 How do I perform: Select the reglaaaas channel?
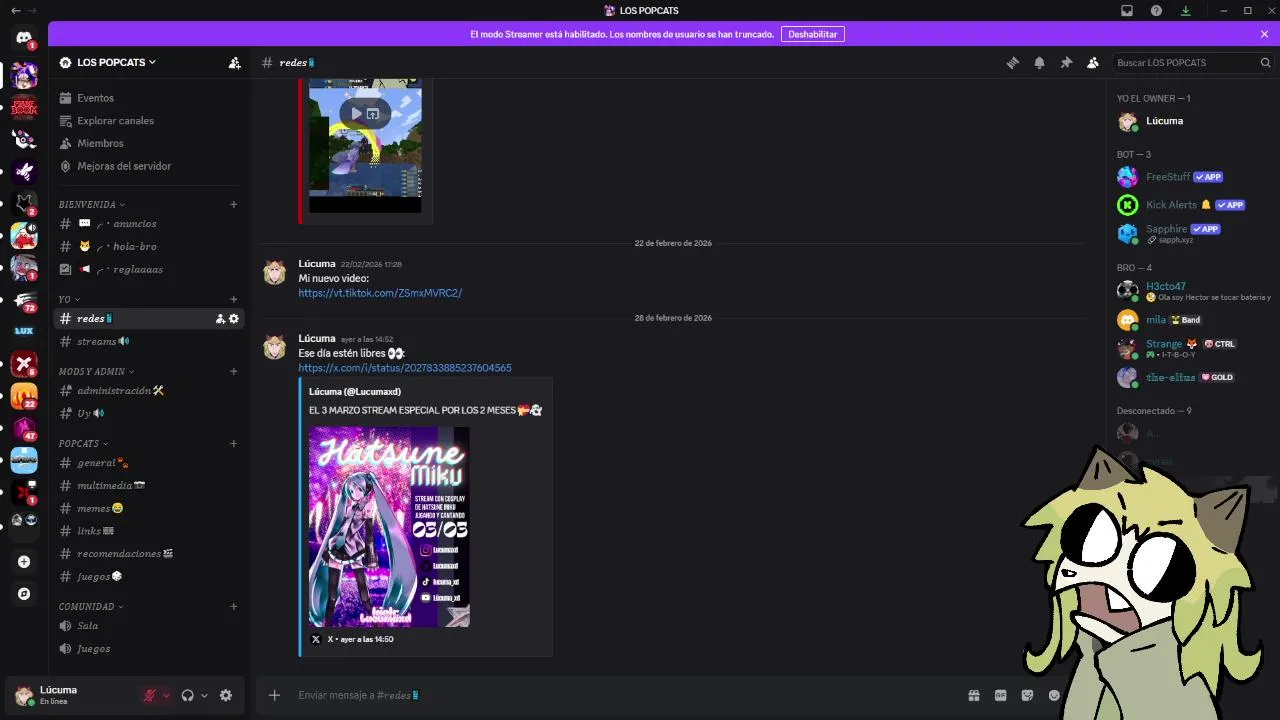pos(150,269)
